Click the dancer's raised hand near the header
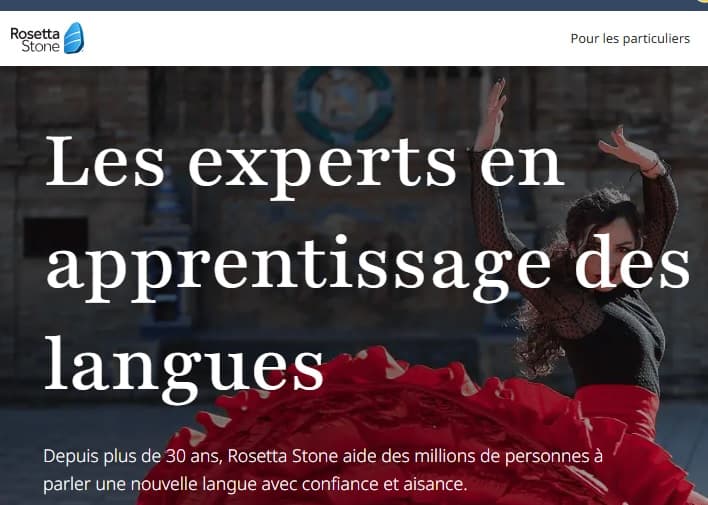Image resolution: width=708 pixels, height=505 pixels. 494,108
